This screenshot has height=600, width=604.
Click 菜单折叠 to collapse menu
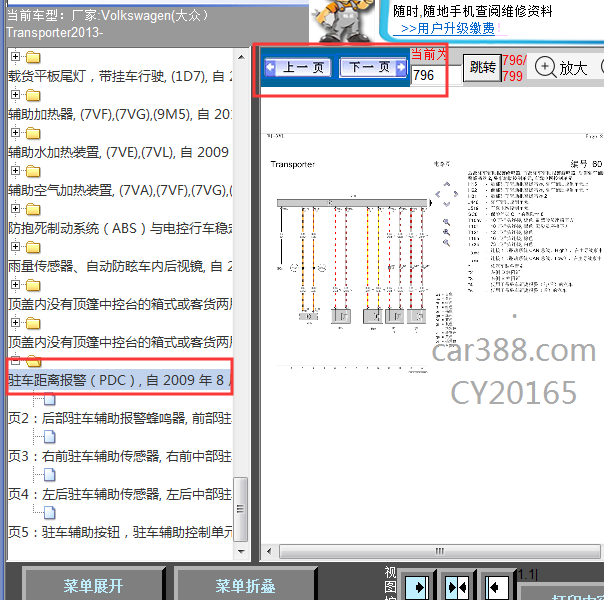pos(245,586)
